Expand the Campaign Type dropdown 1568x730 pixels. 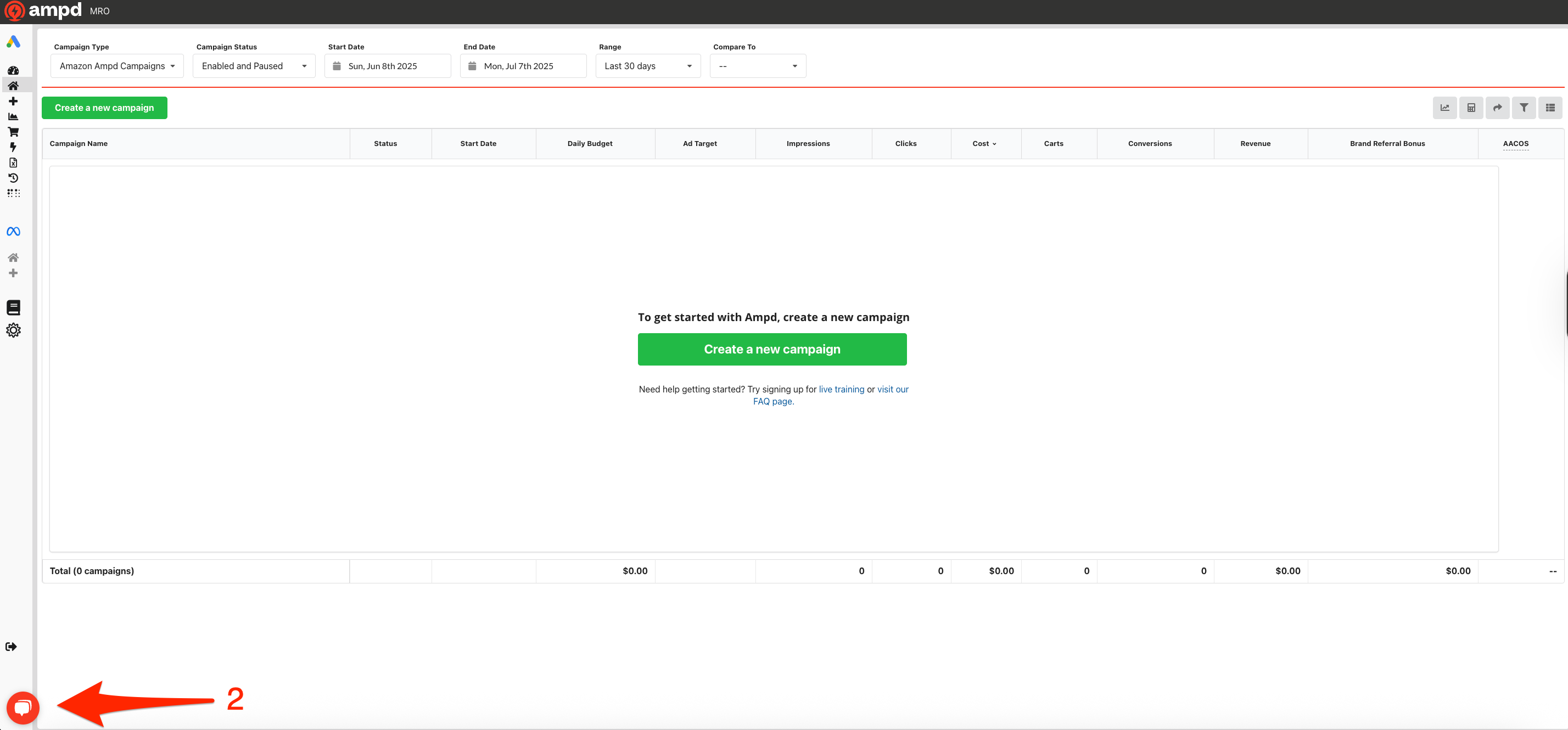117,66
